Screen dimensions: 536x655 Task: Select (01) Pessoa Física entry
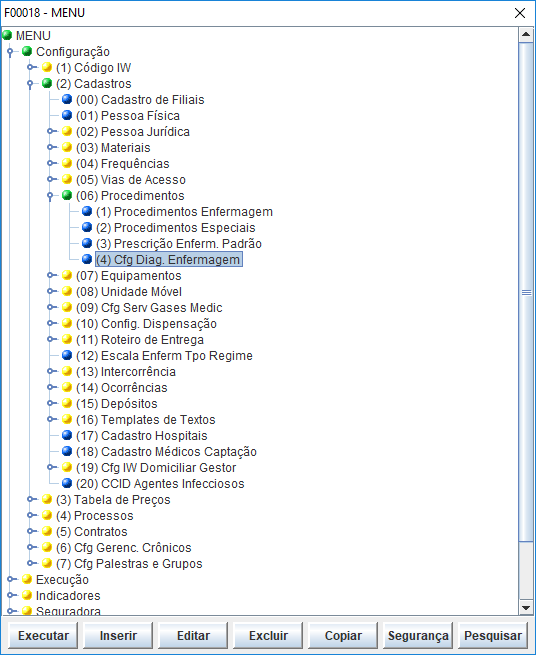128,116
